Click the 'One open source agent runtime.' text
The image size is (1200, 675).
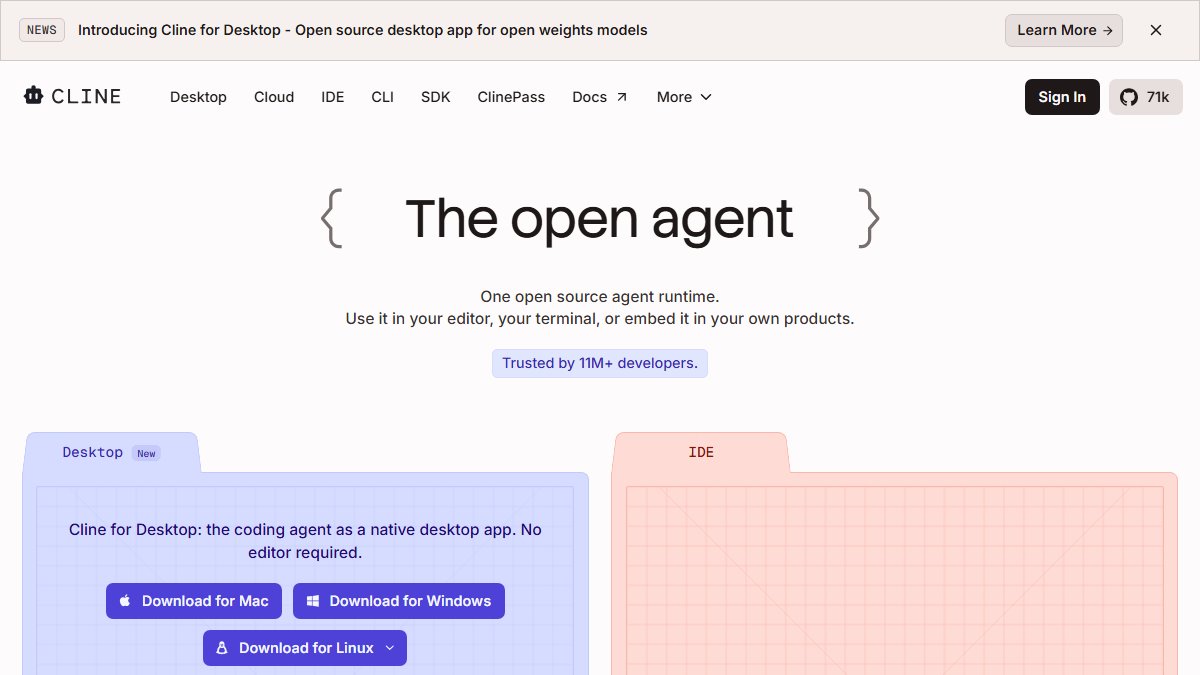point(600,296)
